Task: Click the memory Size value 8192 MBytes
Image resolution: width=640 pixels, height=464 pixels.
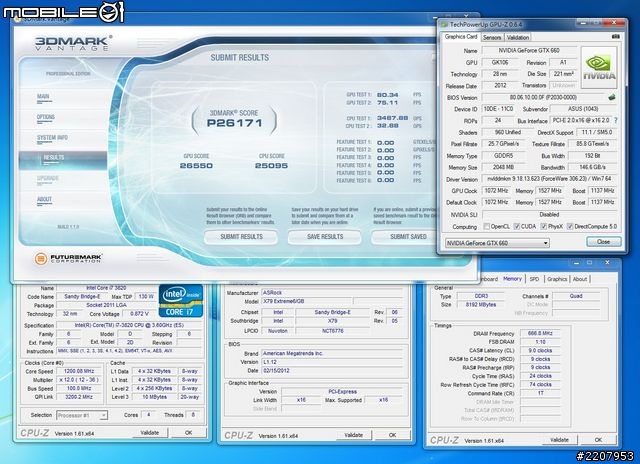Action: pos(481,304)
